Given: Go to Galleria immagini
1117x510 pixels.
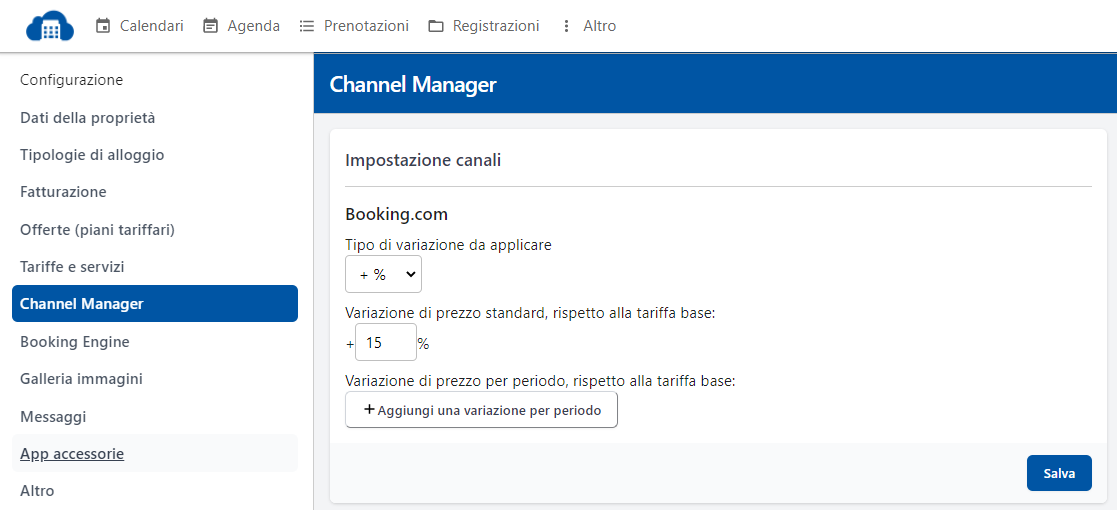Looking at the screenshot, I should 81,379.
